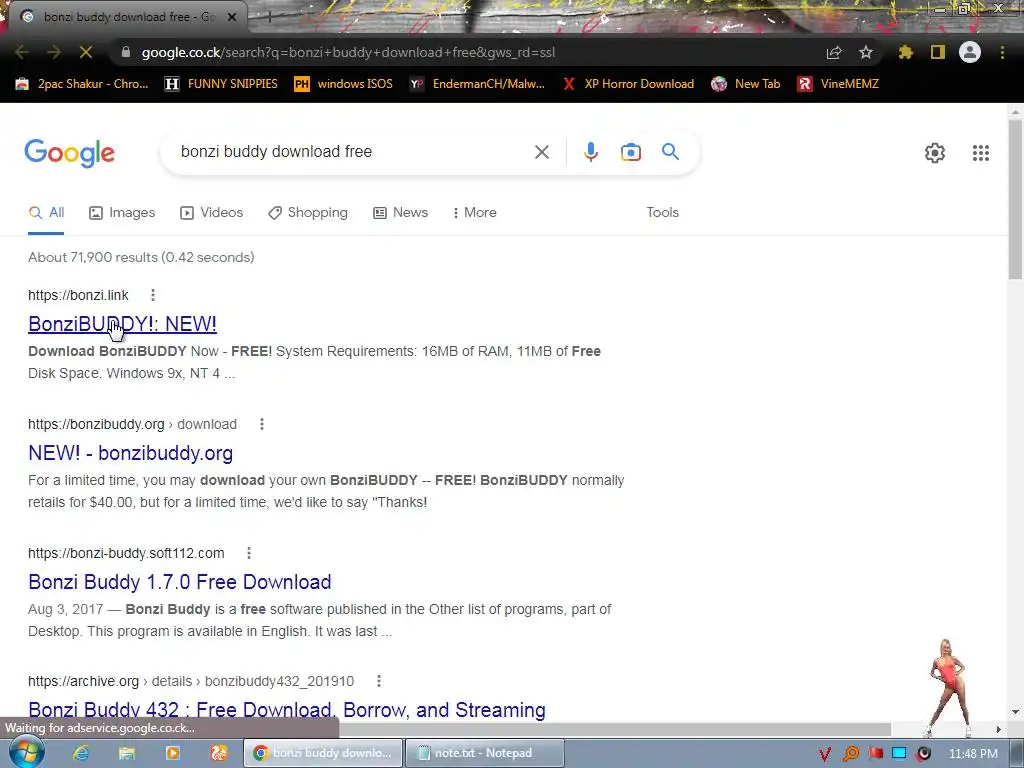
Task: Open the Chrome profile avatar
Action: 970,52
